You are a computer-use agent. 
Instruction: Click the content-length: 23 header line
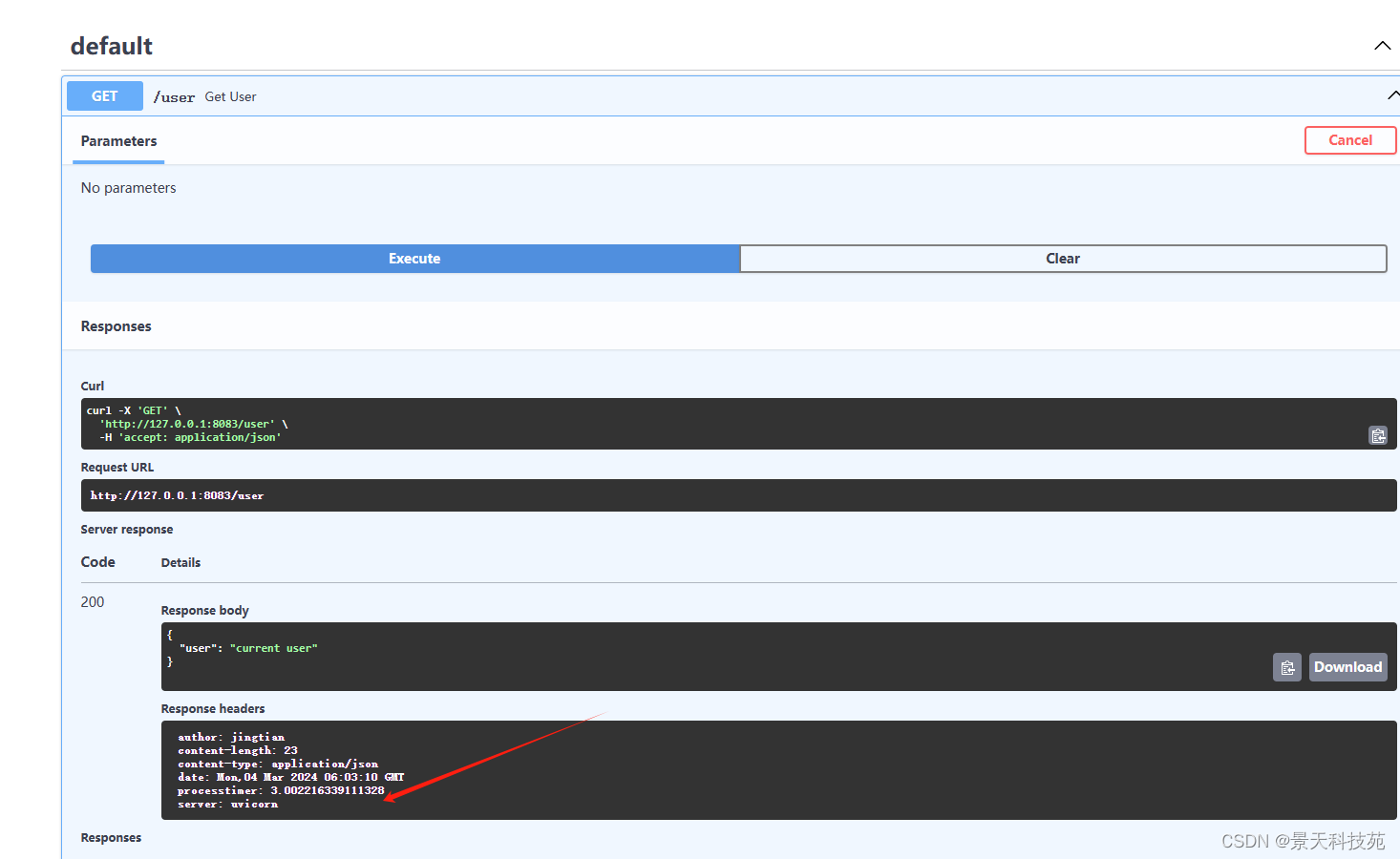[x=238, y=750]
